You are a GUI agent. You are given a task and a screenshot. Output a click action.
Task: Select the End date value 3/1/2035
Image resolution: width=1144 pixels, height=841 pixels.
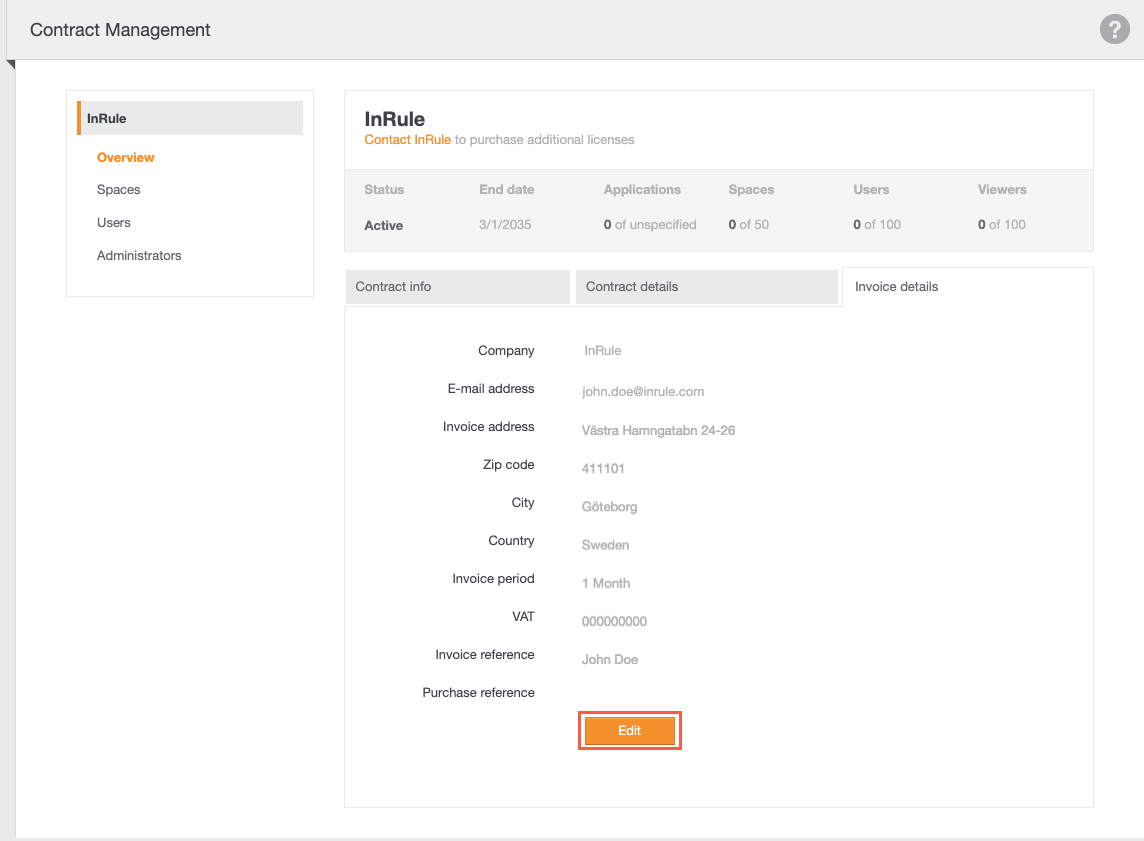(x=506, y=225)
